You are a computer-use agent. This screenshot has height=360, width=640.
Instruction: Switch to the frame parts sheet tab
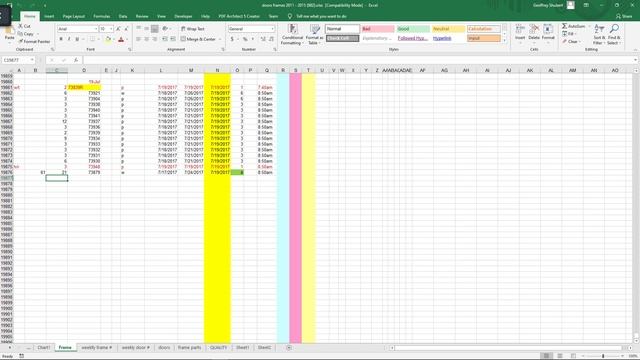[x=189, y=348]
